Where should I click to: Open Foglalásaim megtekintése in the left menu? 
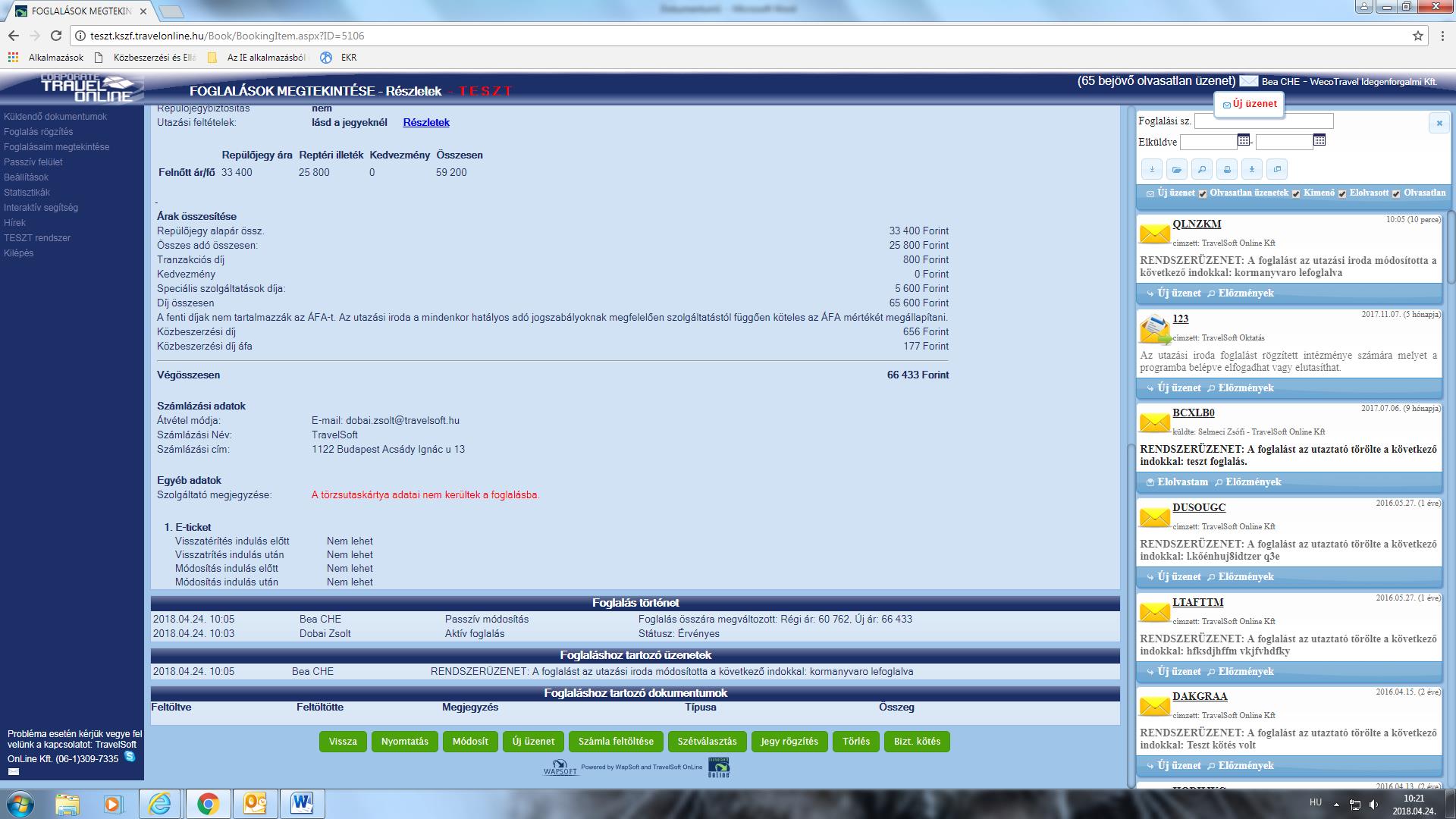(56, 147)
